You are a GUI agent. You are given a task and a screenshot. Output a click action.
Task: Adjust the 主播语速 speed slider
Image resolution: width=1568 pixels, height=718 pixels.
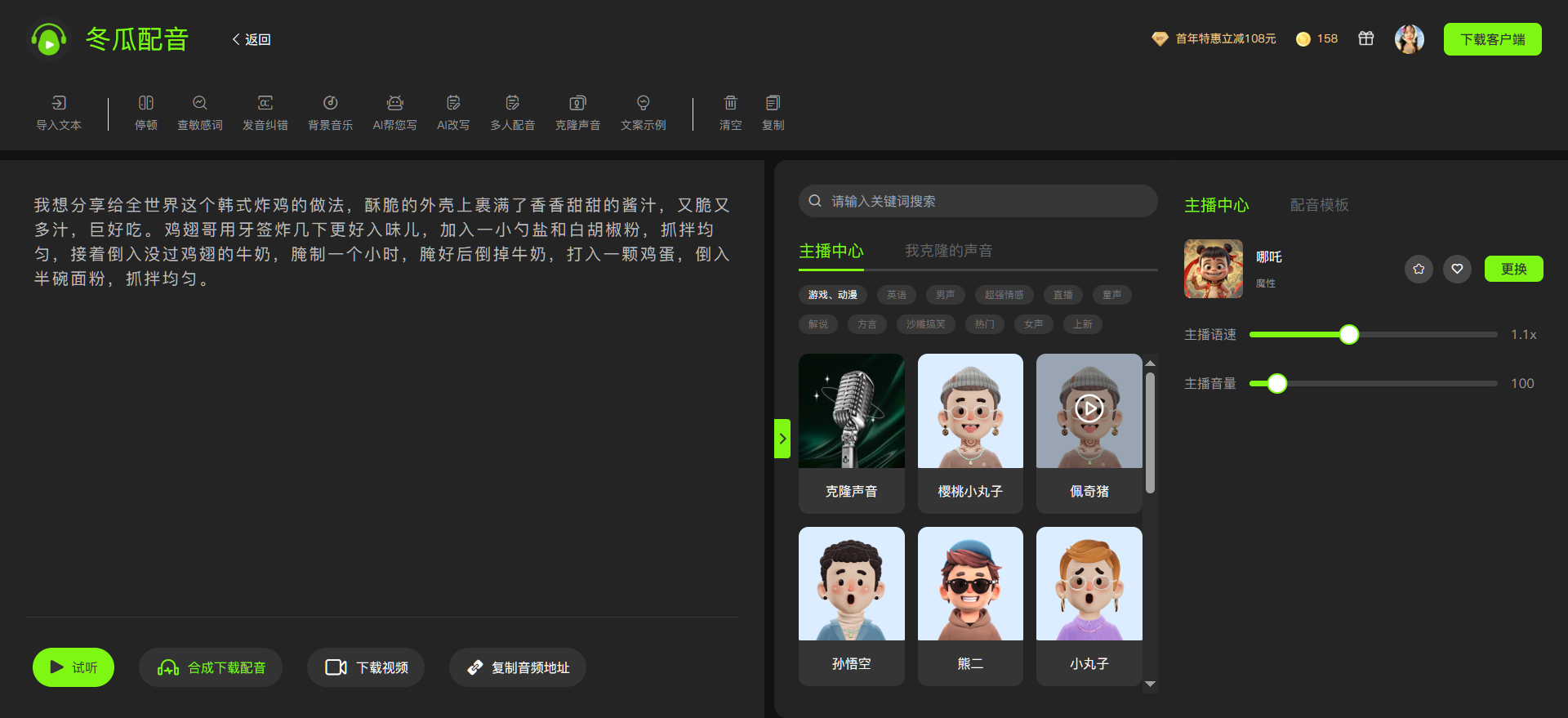tap(1349, 334)
